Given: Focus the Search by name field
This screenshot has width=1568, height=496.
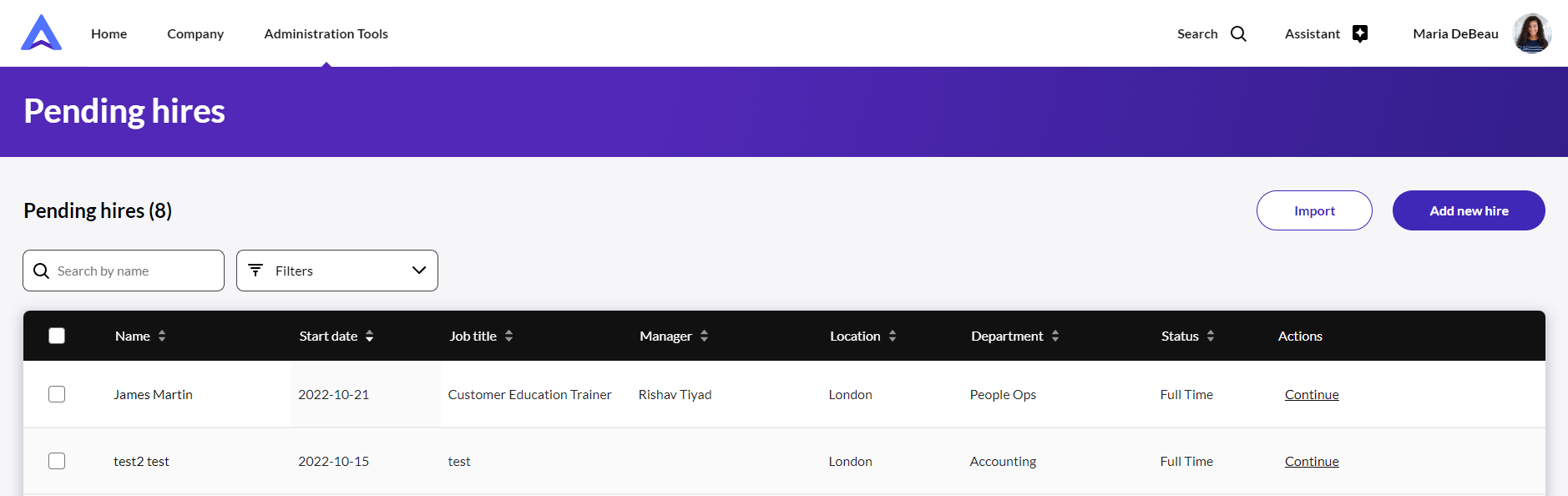Looking at the screenshot, I should (134, 271).
